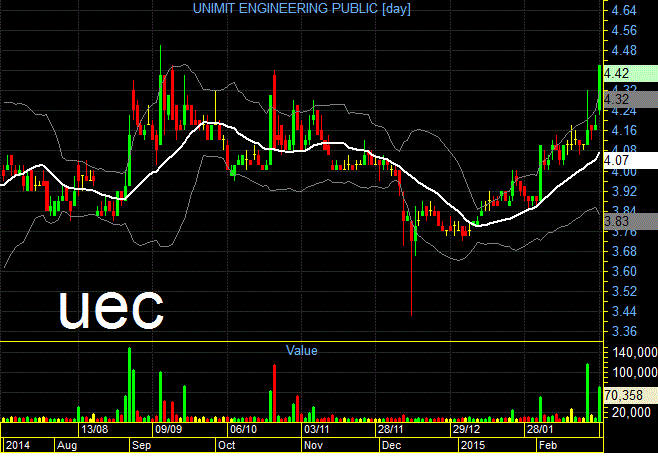Click the 4.42 current price label
This screenshot has height=460, width=658.
[x=630, y=73]
